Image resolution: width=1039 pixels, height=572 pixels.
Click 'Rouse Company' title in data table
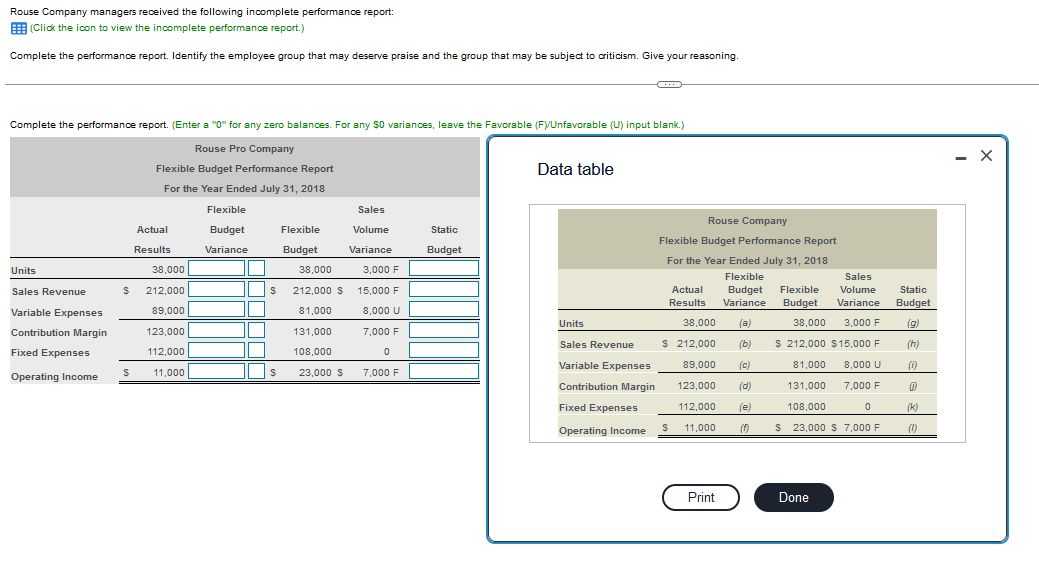coord(747,221)
